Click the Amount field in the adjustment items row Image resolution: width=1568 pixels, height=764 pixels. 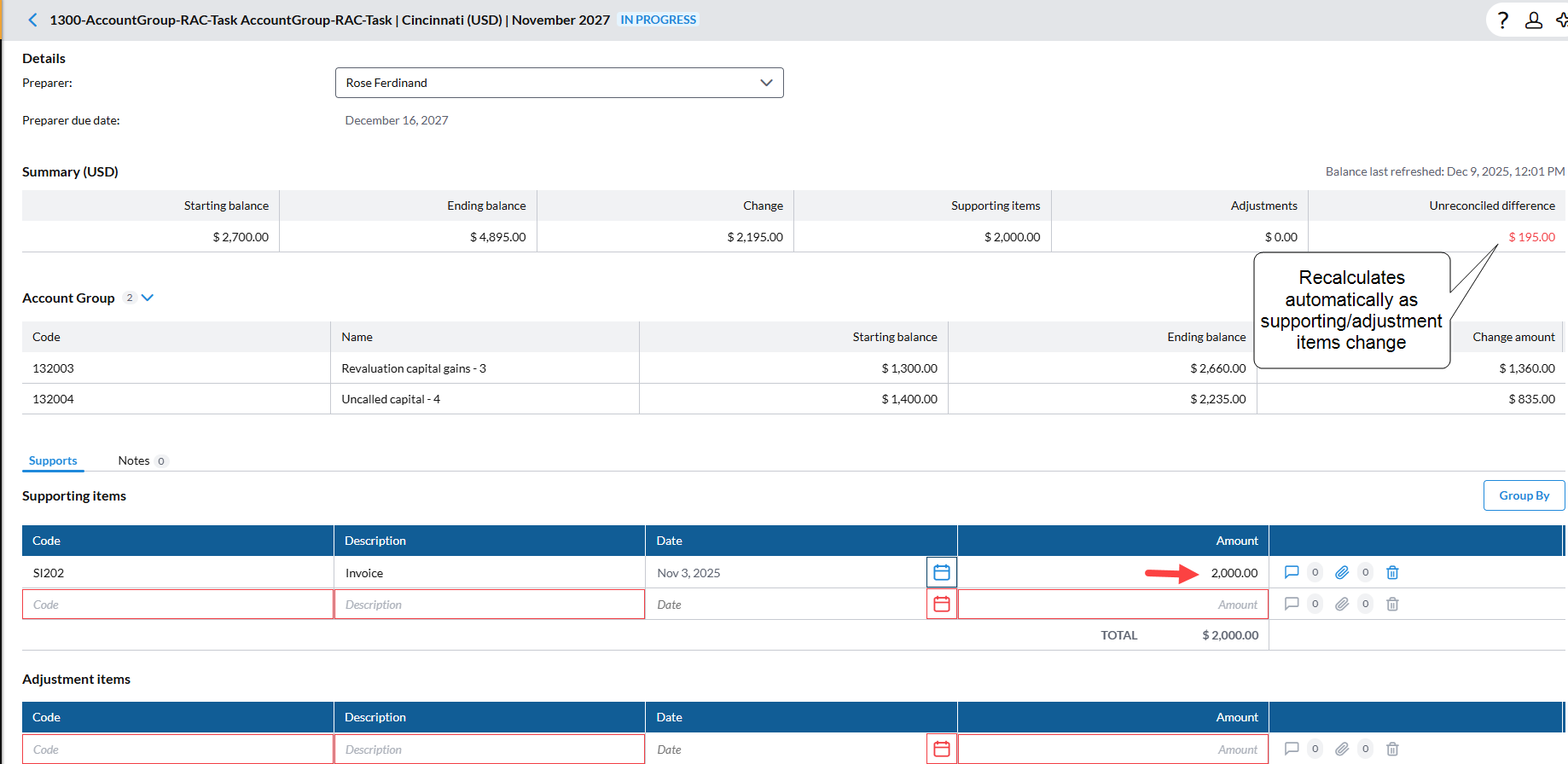coord(1112,750)
